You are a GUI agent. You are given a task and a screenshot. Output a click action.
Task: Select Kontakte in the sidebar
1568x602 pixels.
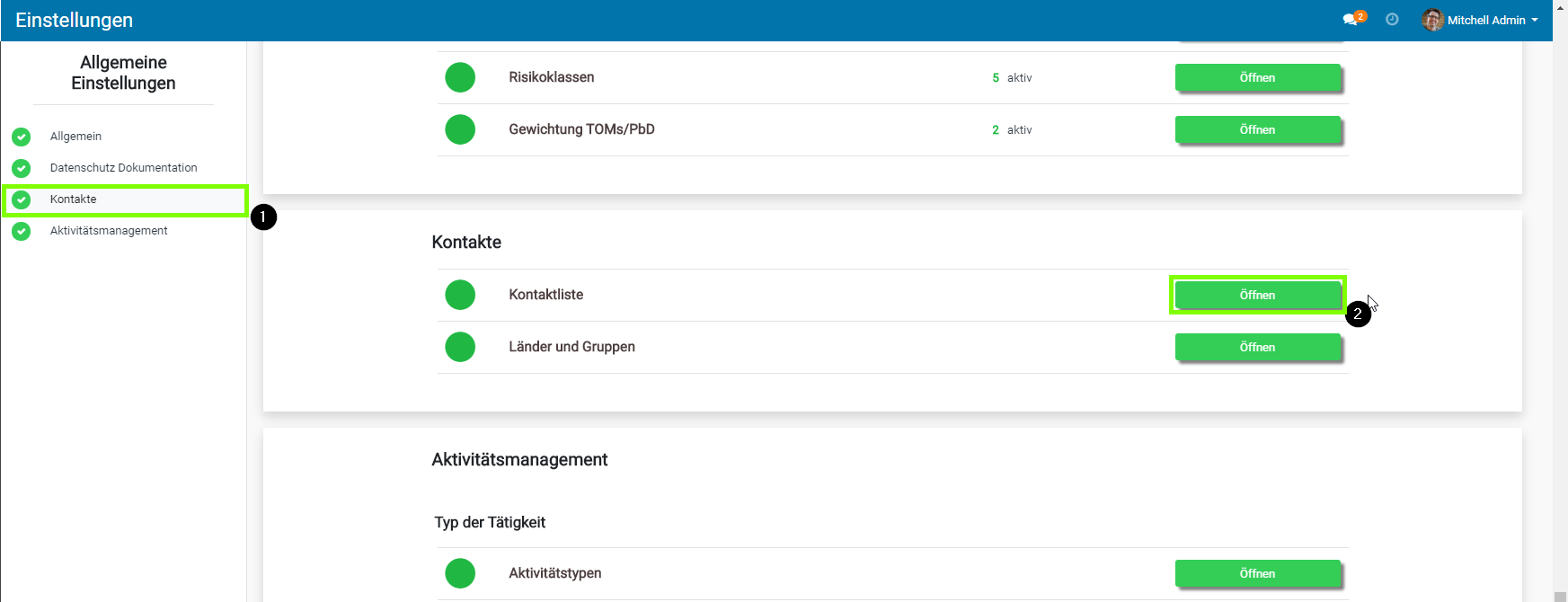74,199
